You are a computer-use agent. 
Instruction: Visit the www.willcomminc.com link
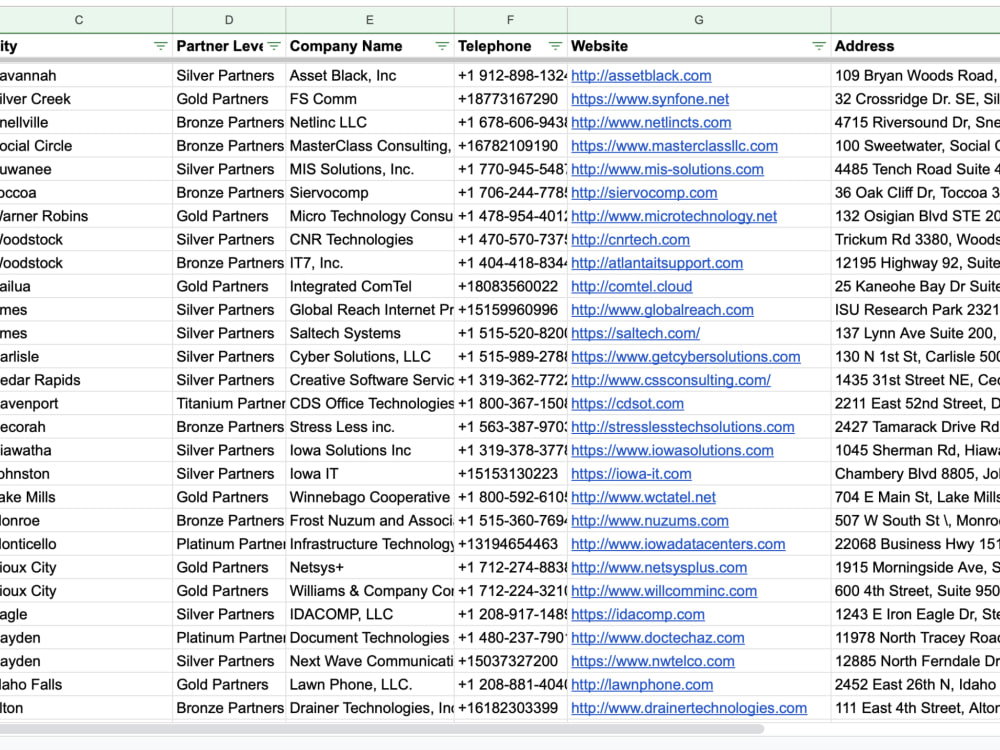point(664,591)
